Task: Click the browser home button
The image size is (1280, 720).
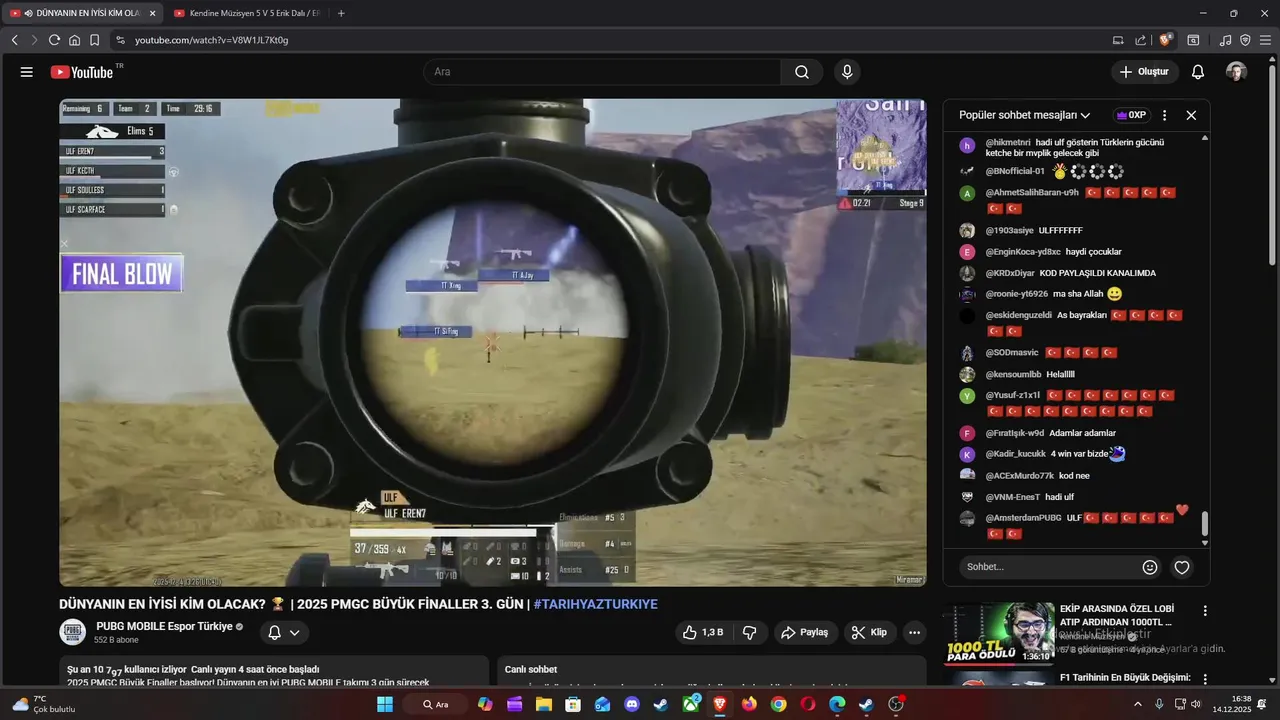Action: (x=74, y=40)
